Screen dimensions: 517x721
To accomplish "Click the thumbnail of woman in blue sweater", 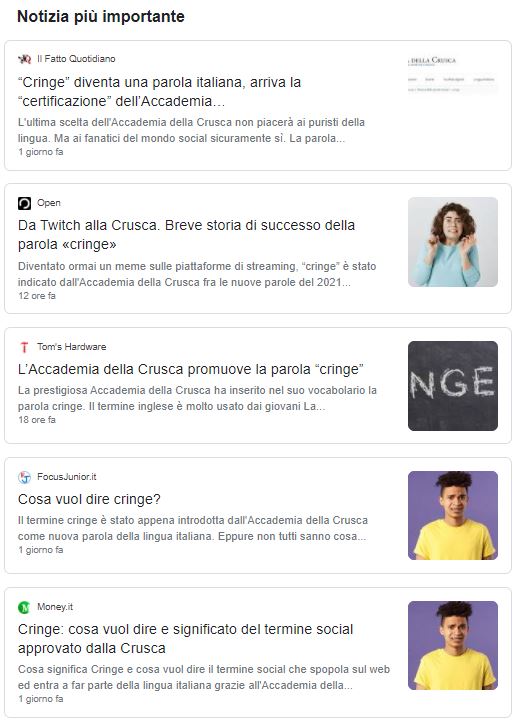I will pyautogui.click(x=453, y=242).
